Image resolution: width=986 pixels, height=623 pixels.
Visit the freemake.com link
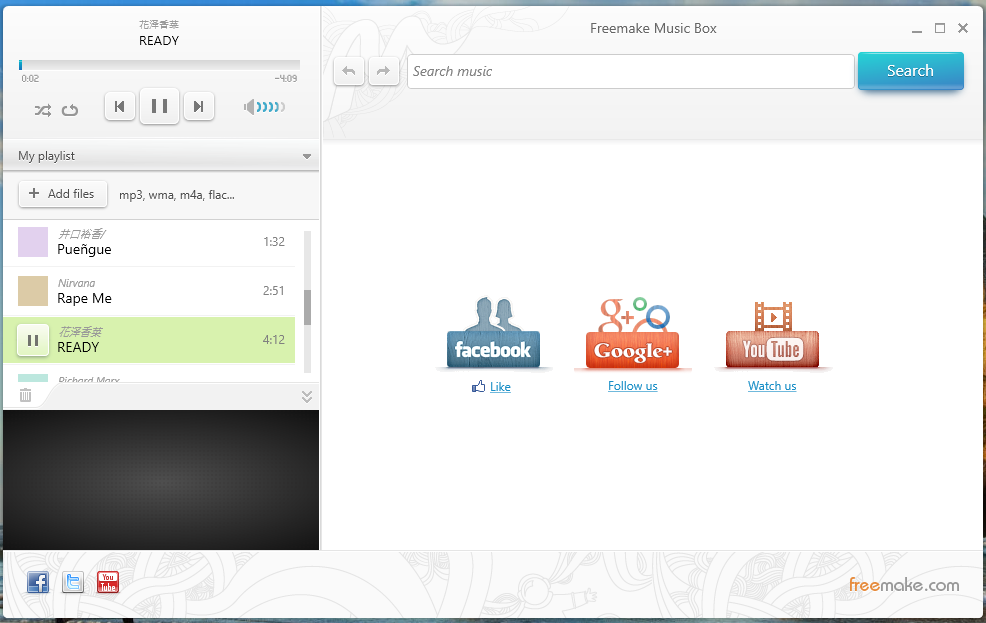pyautogui.click(x=904, y=585)
